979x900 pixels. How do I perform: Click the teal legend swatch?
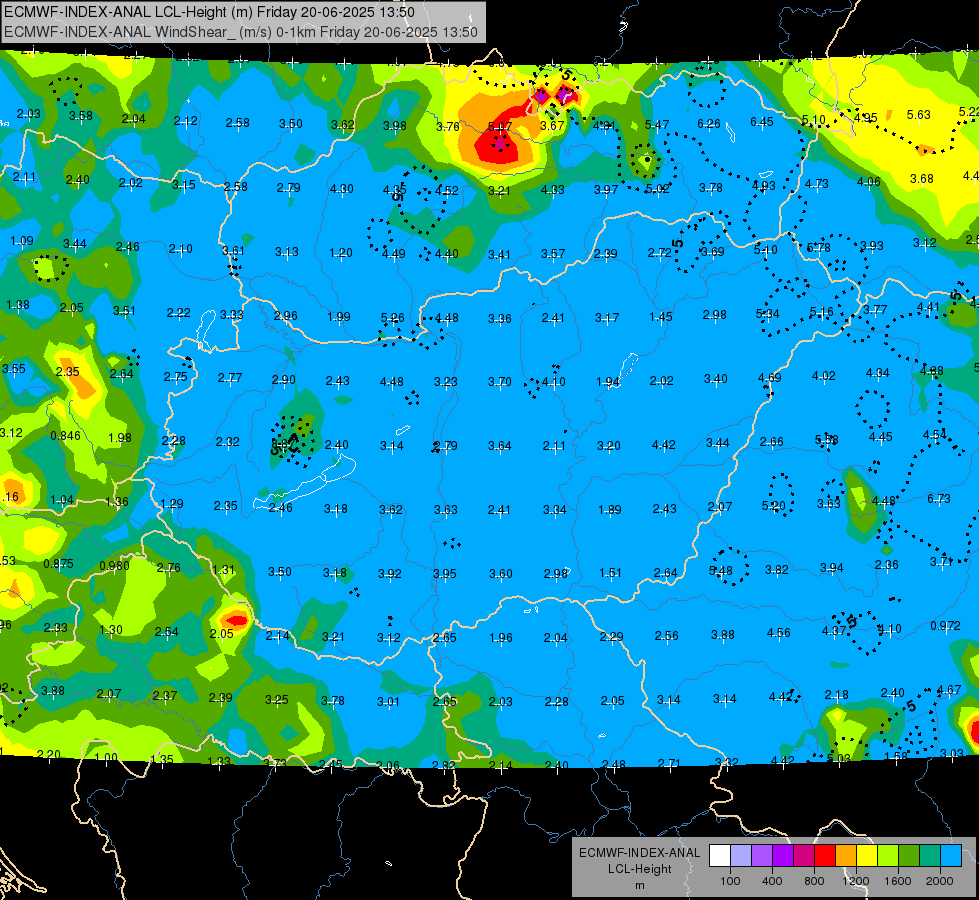[930, 856]
